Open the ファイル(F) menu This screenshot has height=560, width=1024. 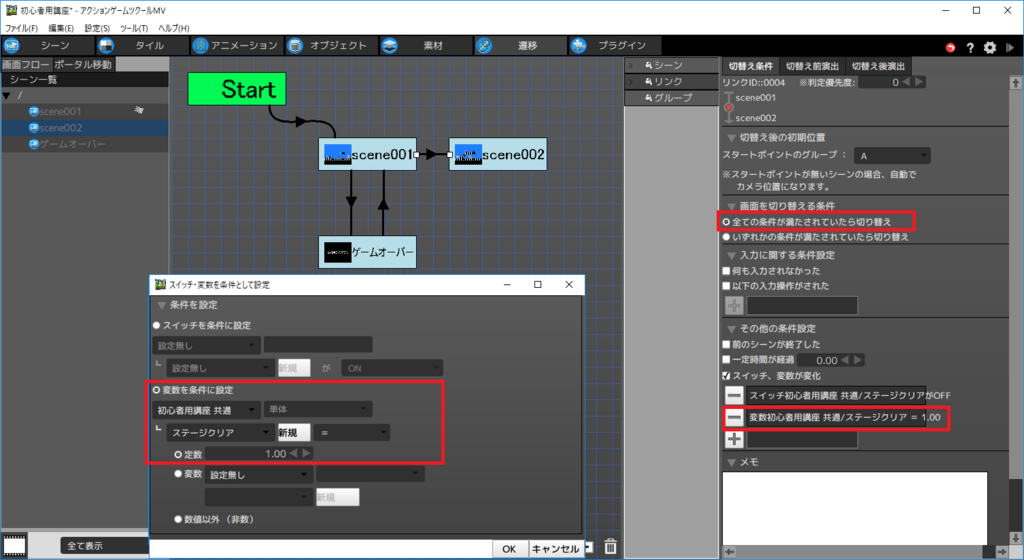(21, 28)
